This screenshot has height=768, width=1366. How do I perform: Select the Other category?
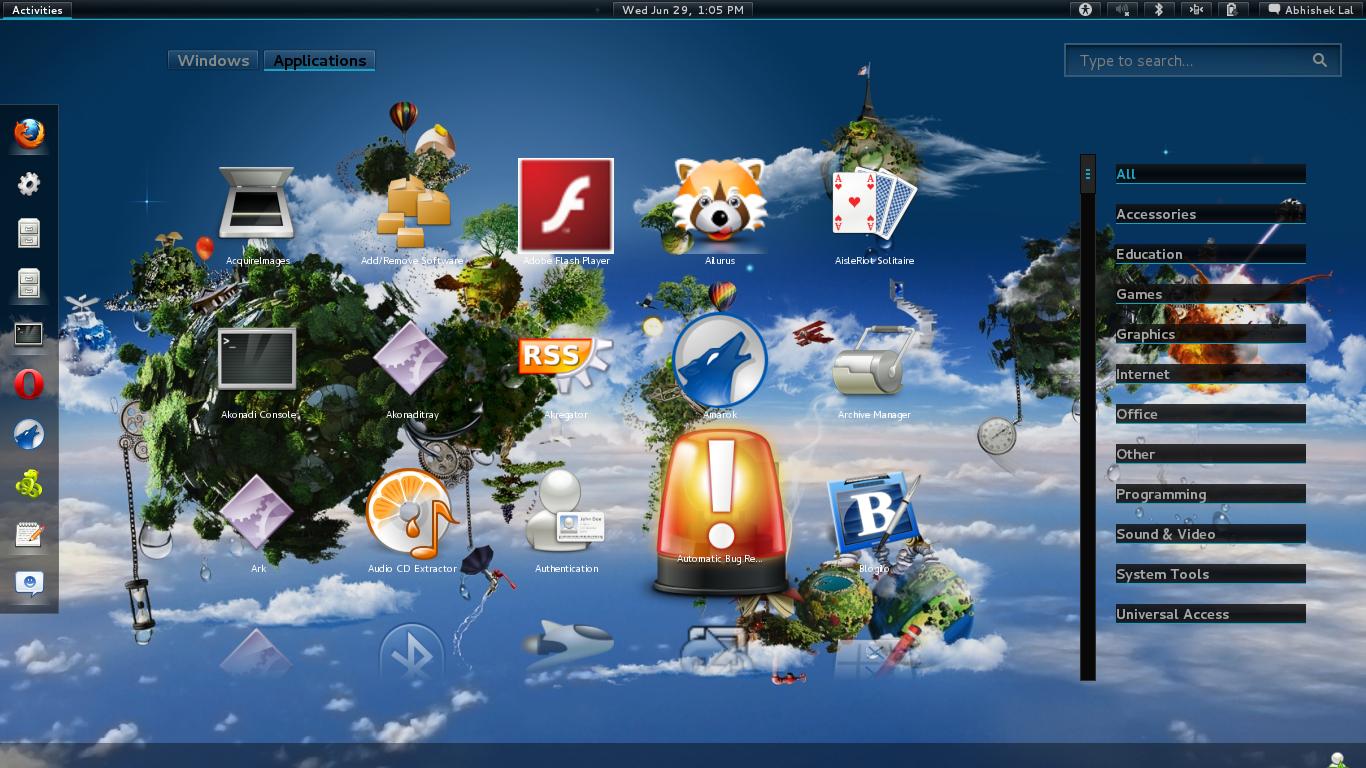pyautogui.click(x=1211, y=454)
